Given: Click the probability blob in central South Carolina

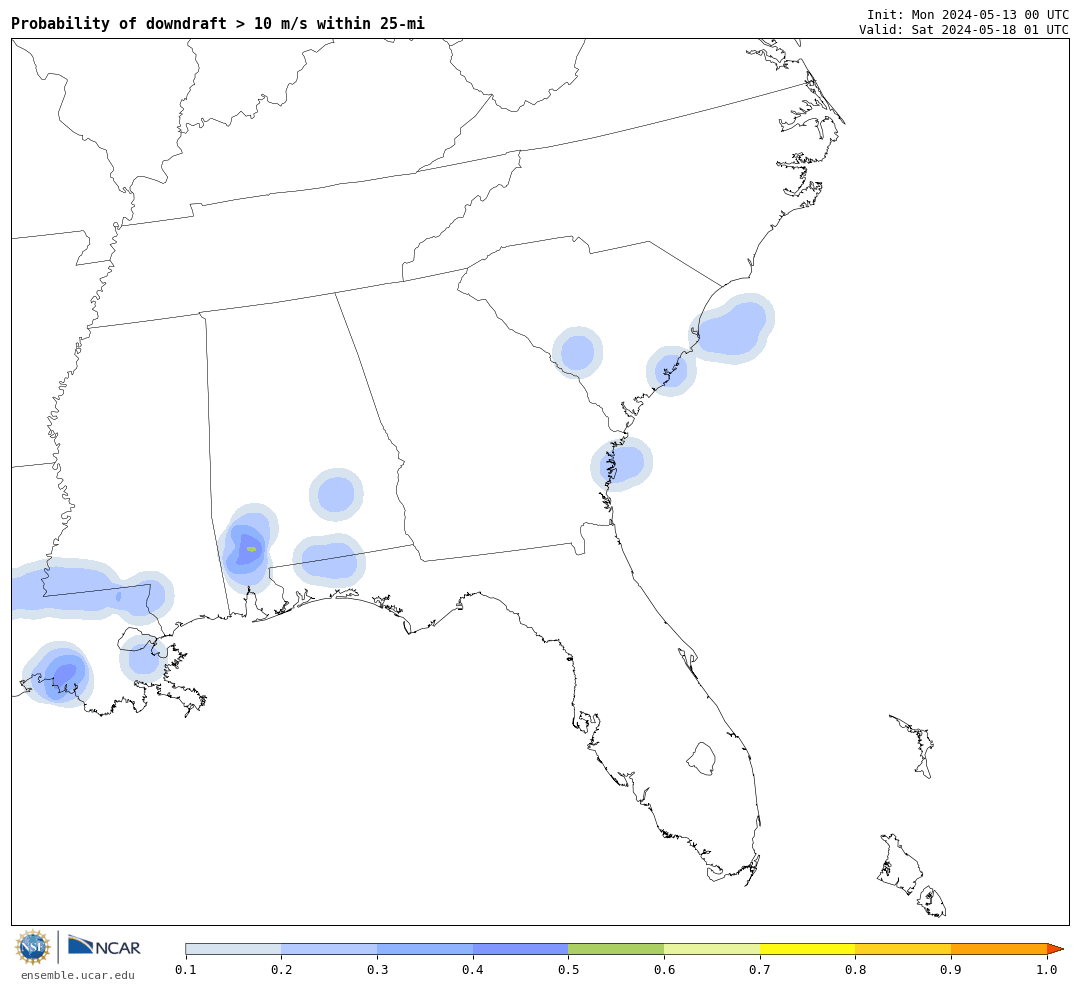Looking at the screenshot, I should [x=577, y=353].
